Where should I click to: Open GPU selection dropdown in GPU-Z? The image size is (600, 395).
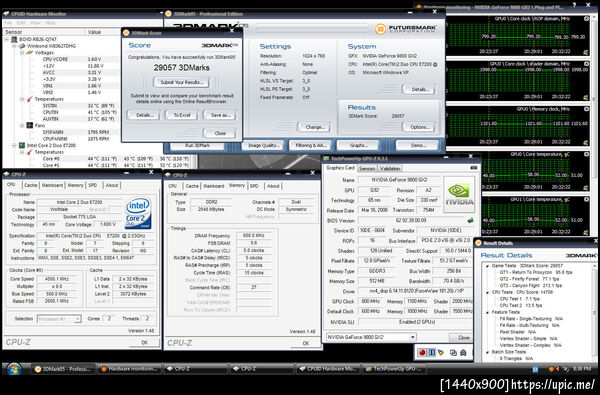click(371, 337)
